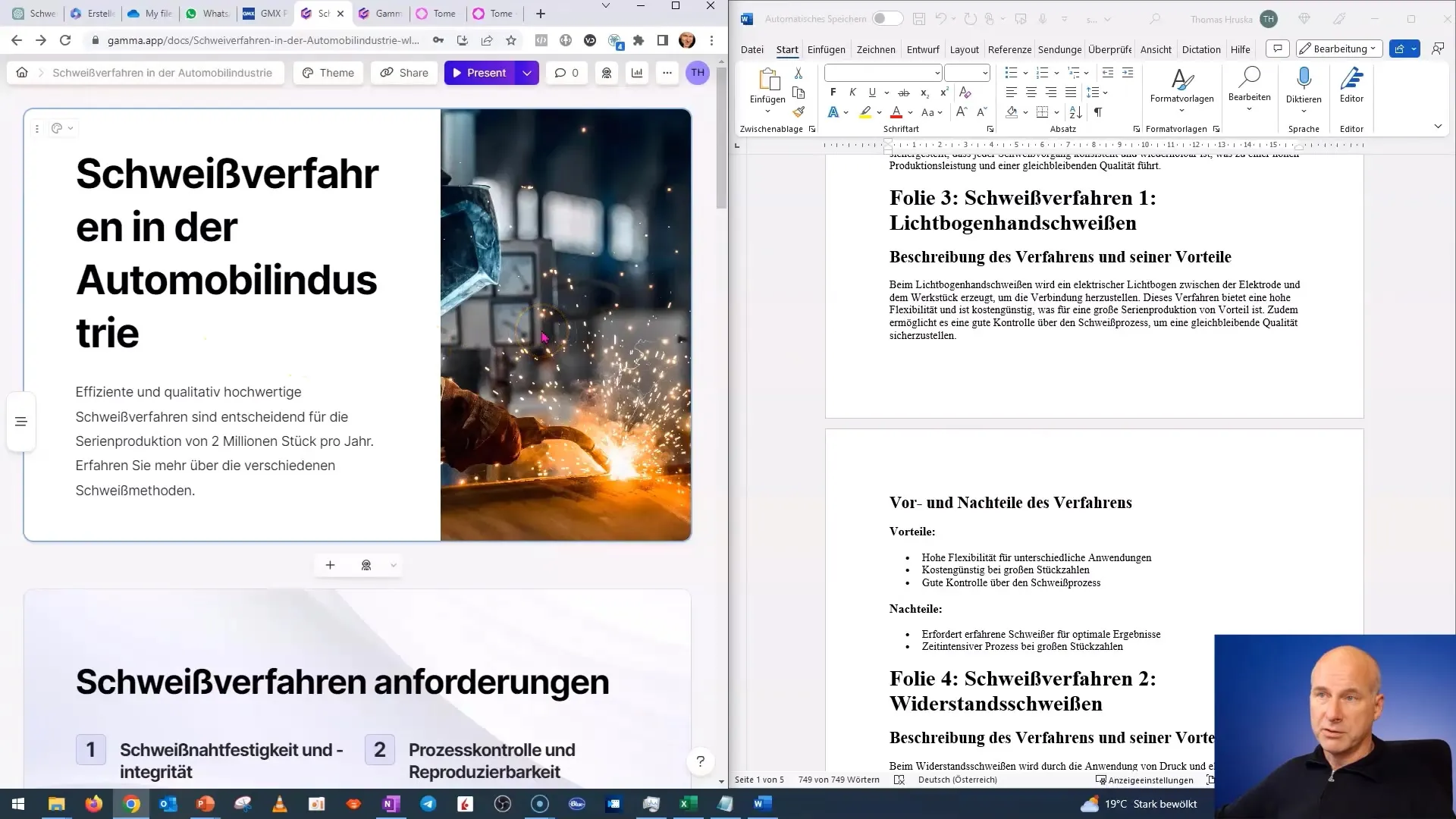Expand the Present button dropdown arrow
Screen dimensions: 1456x819
528,72
